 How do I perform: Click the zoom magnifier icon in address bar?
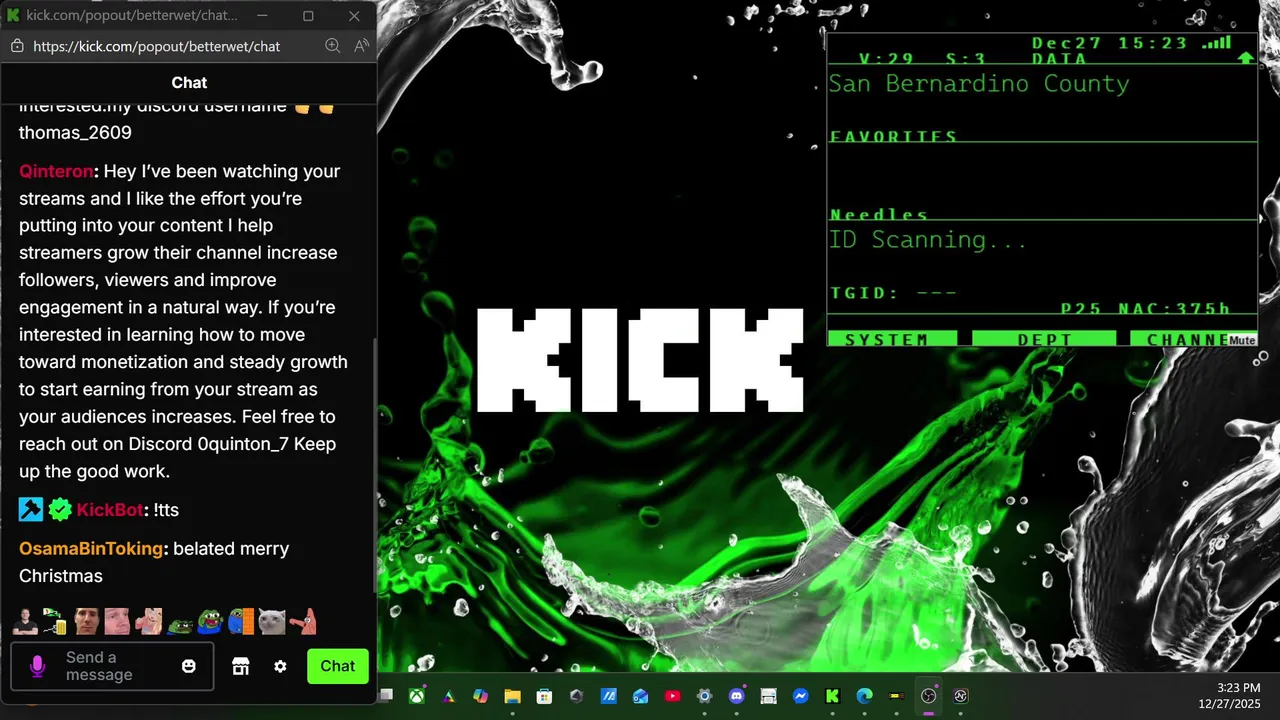tap(333, 46)
